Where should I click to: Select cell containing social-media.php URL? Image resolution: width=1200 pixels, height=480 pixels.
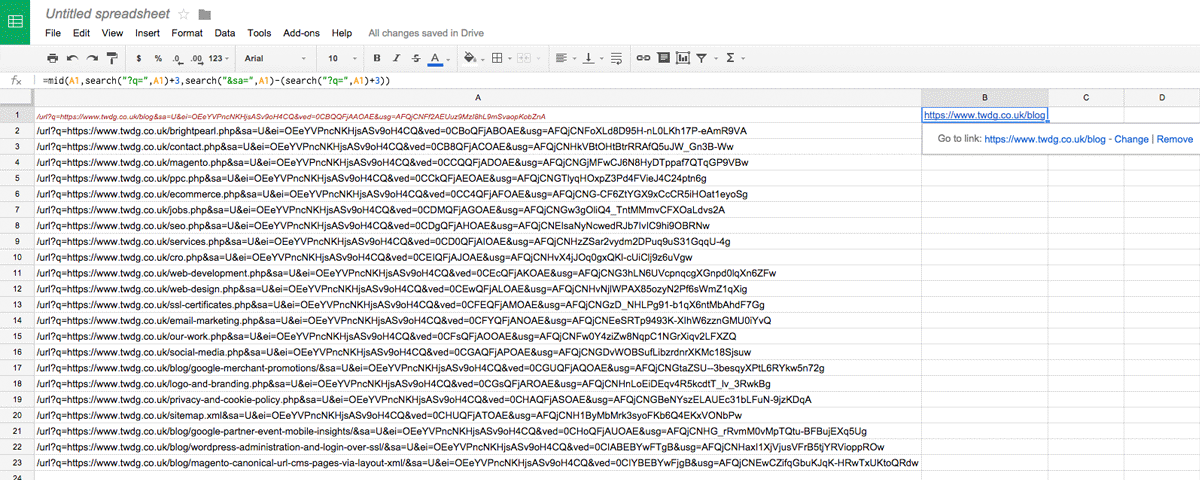tap(478, 351)
